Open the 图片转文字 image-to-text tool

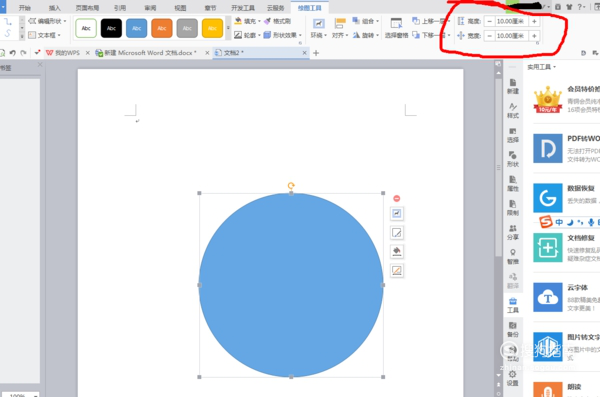pyautogui.click(x=548, y=346)
